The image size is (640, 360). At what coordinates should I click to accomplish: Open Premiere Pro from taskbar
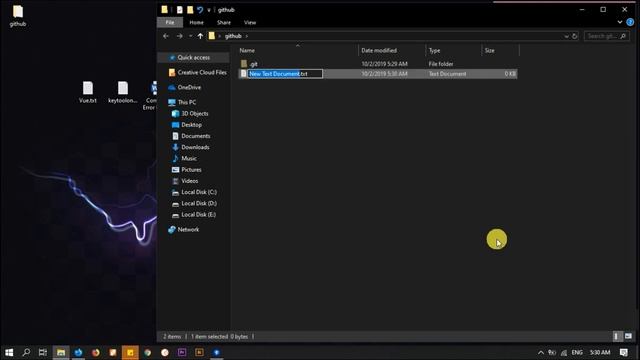pyautogui.click(x=182, y=352)
